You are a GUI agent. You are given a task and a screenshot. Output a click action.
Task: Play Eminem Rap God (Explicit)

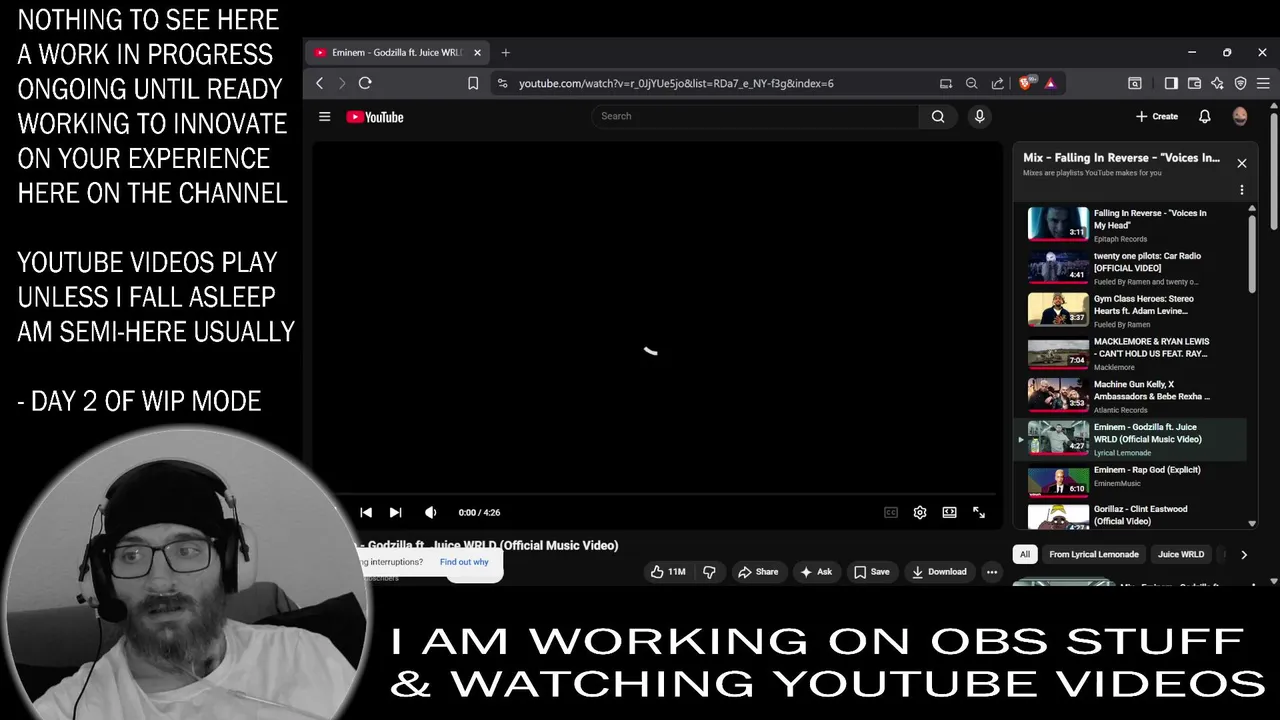(1130, 481)
